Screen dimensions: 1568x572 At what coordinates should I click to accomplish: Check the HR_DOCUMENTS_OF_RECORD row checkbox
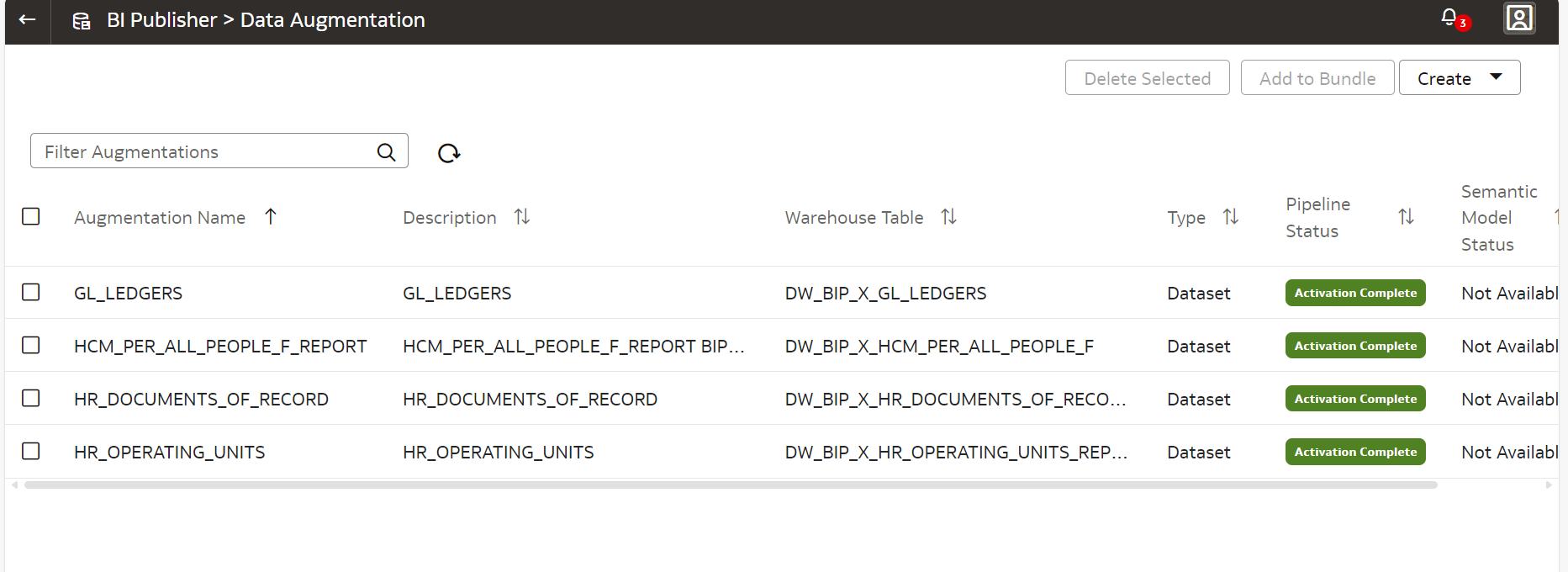point(31,398)
